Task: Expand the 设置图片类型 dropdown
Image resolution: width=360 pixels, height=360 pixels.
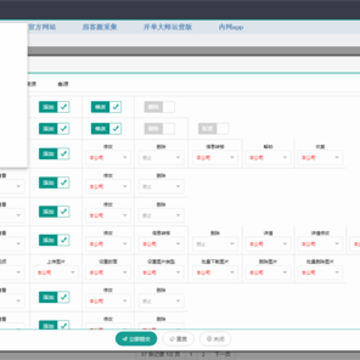Action: pos(161,273)
